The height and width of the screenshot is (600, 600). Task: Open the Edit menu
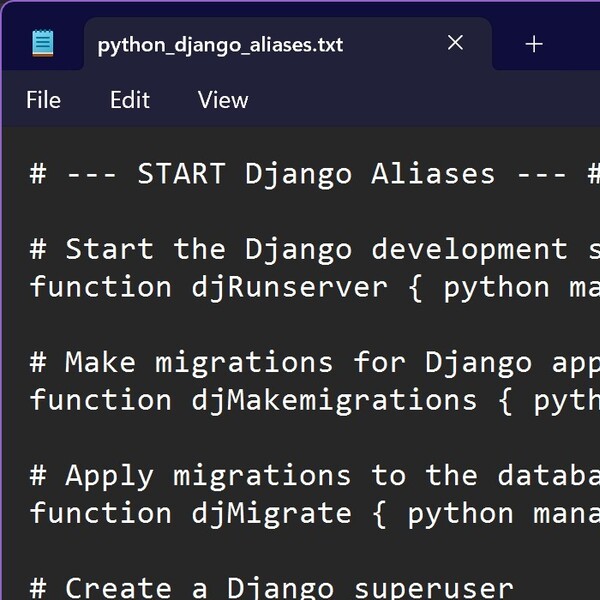click(130, 100)
